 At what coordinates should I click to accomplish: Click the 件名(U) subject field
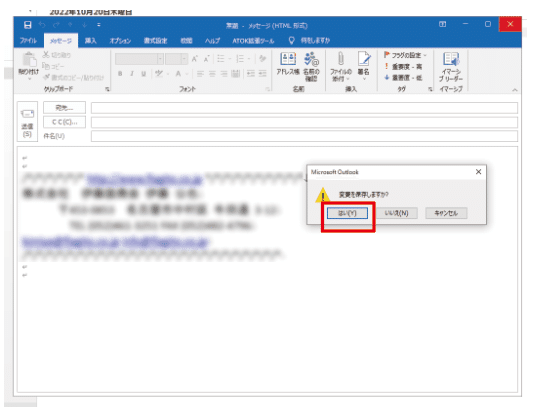(x=304, y=136)
